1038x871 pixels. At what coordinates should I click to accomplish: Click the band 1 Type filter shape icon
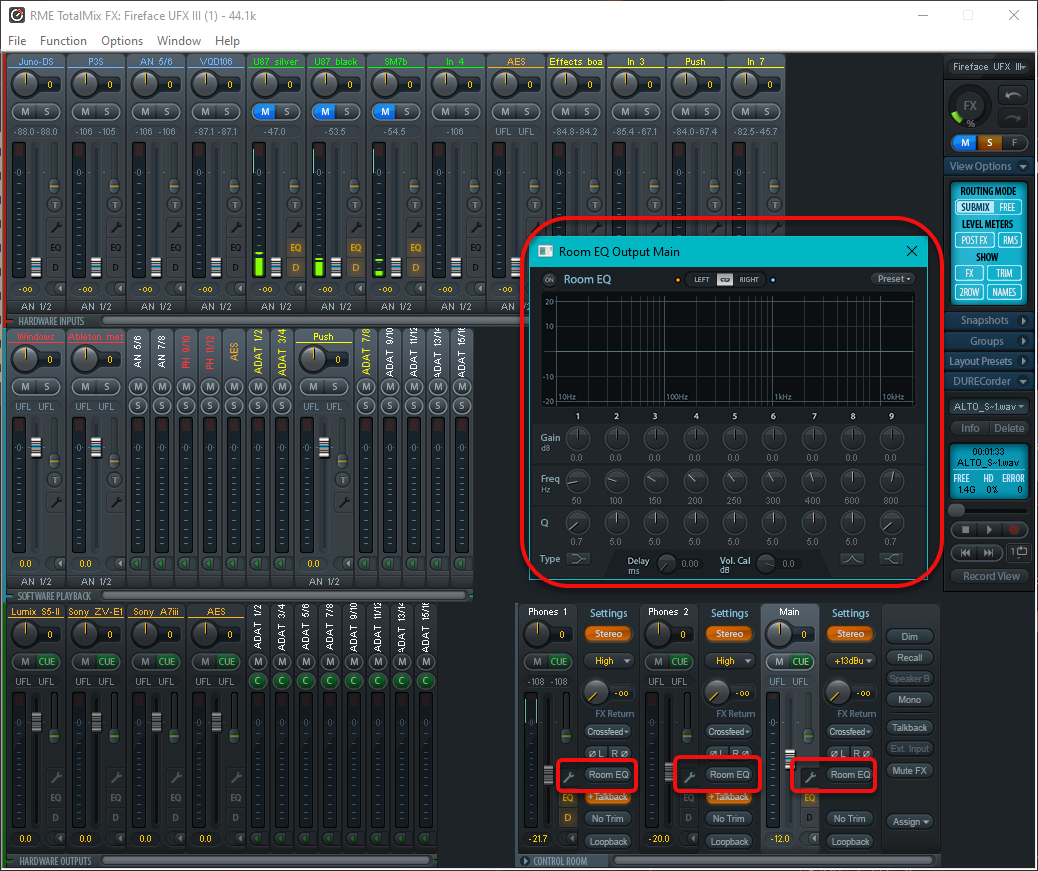point(578,560)
